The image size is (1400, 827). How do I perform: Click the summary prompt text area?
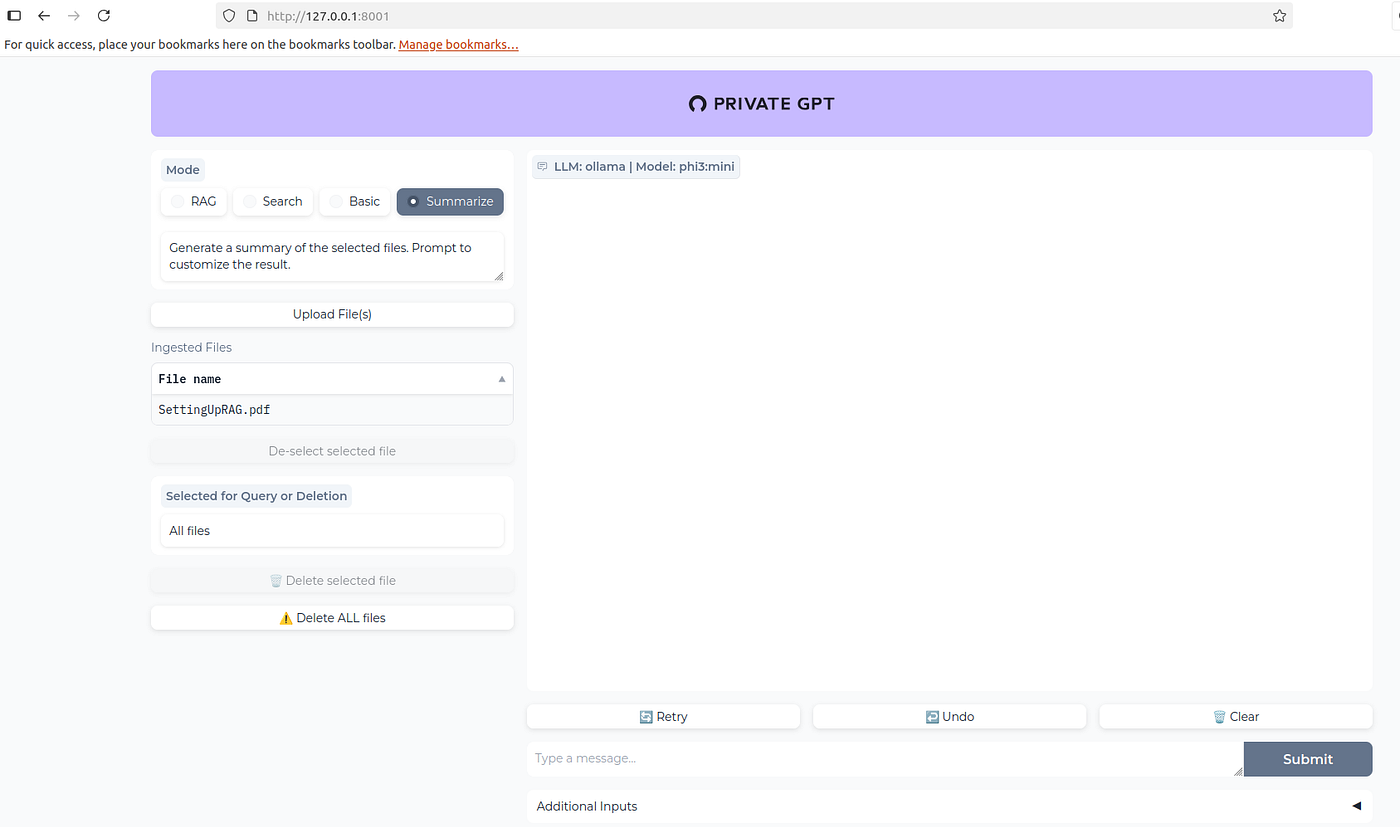332,256
